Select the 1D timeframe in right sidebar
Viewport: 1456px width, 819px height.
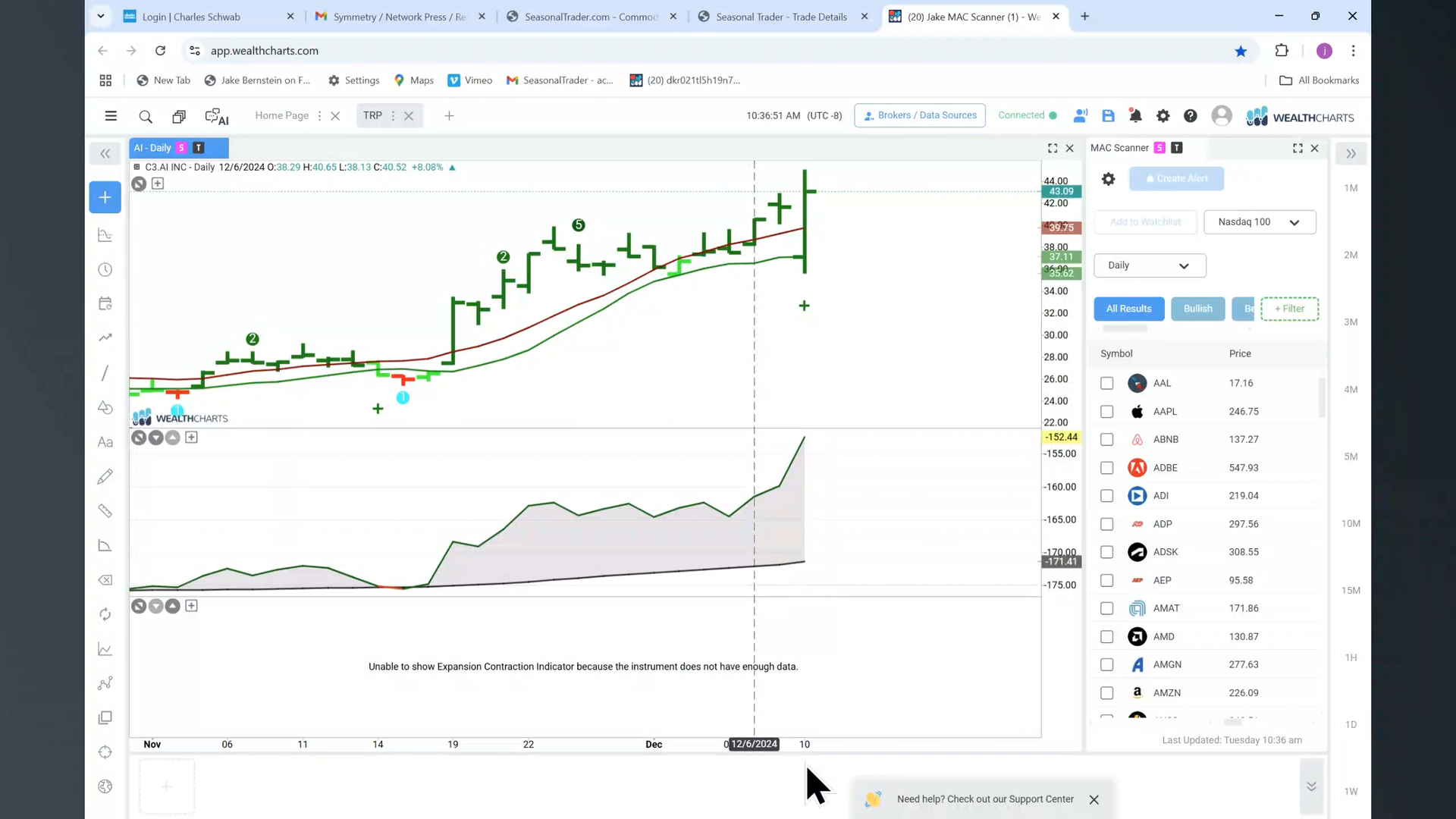pos(1351,725)
